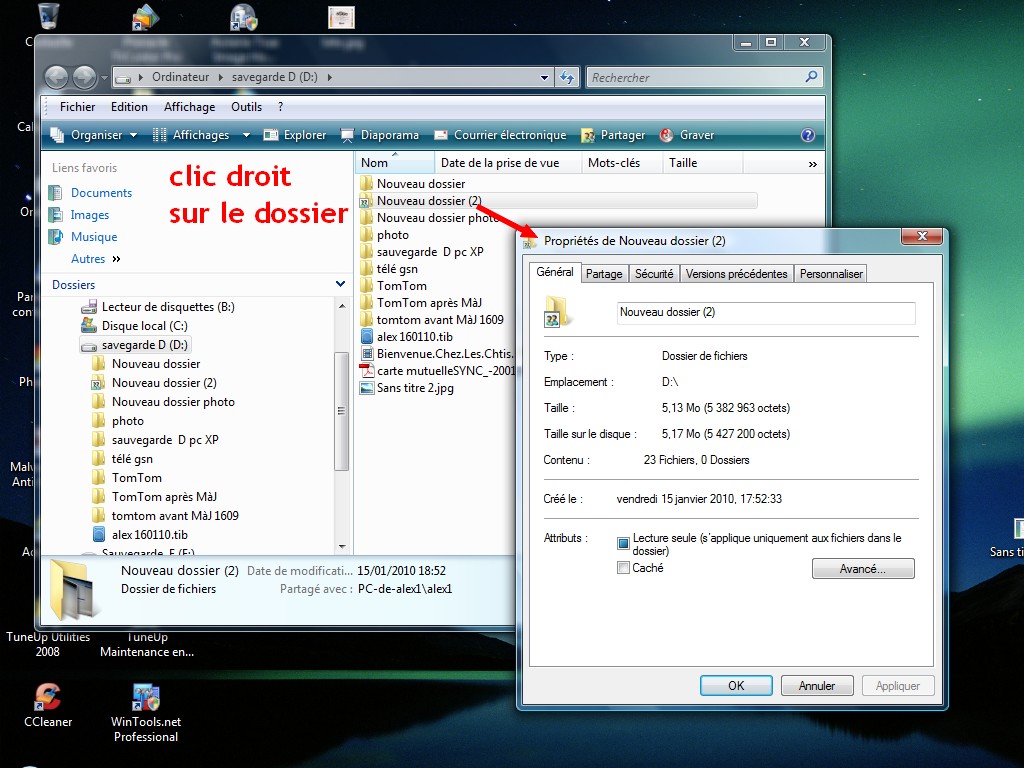Click the CCleaner desktop icon

tap(48, 697)
